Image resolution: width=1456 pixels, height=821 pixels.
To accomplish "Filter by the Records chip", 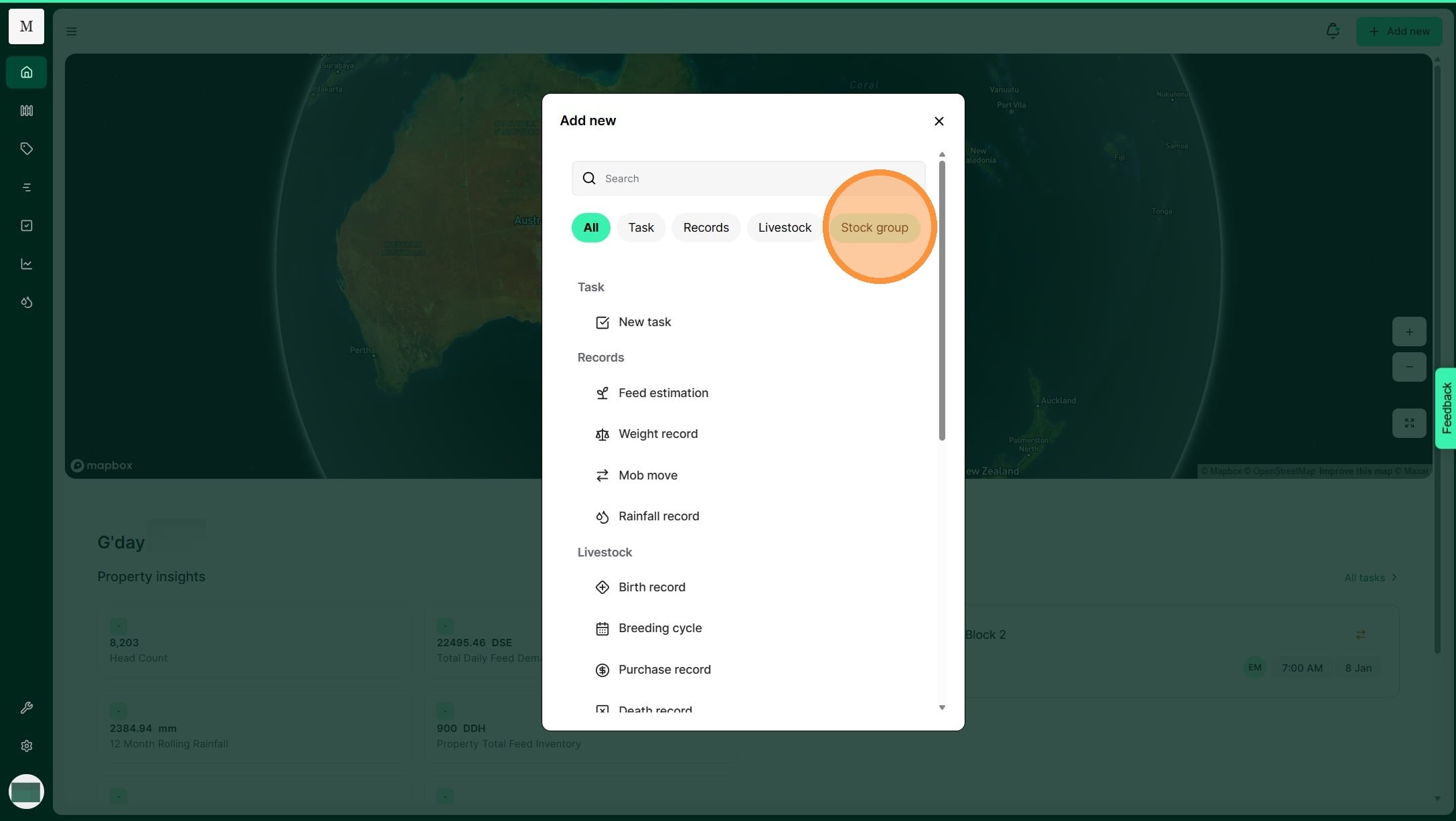I will [x=706, y=228].
